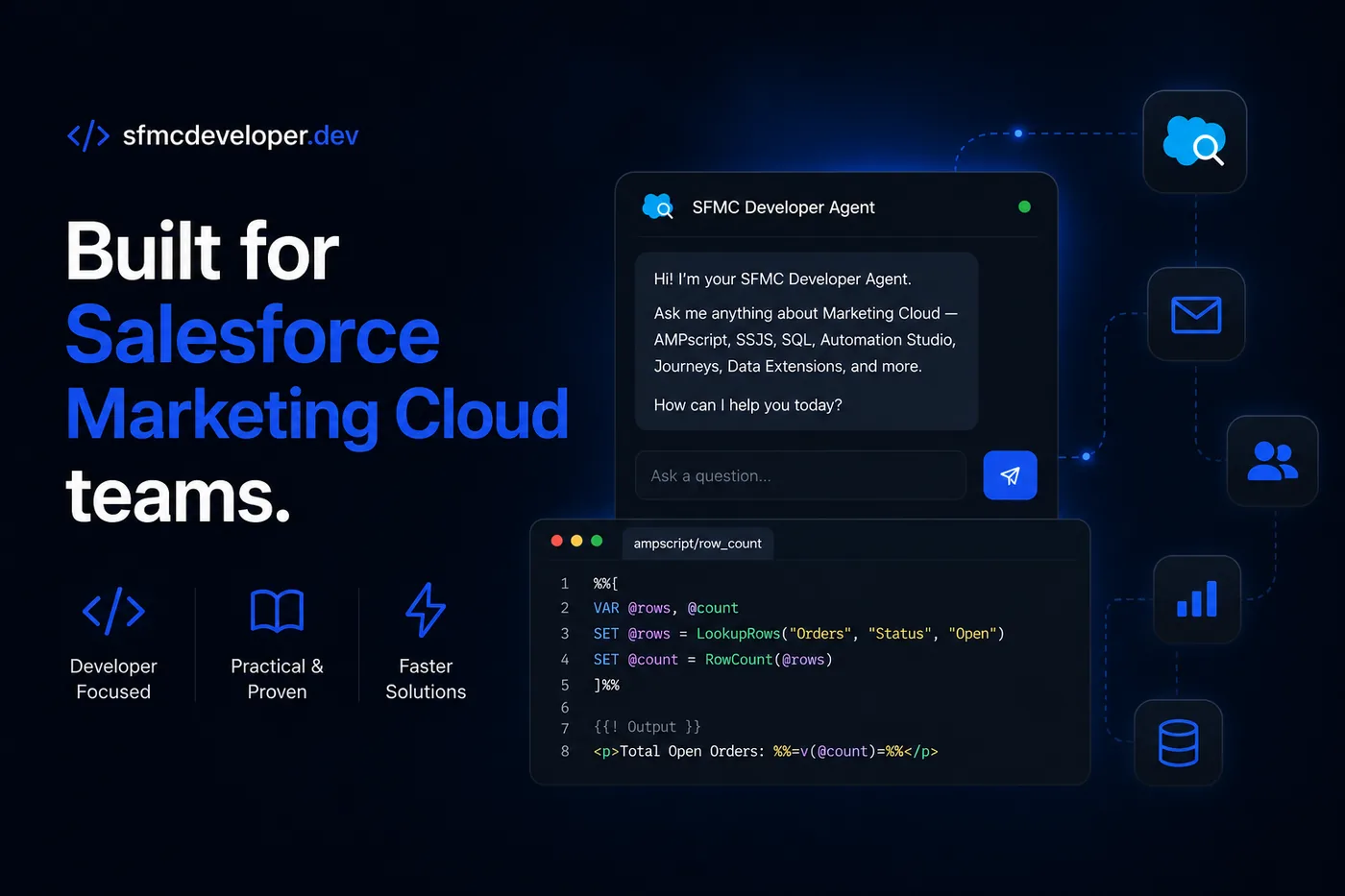Click the yellow window dot on code editor
Image resolution: width=1345 pixels, height=896 pixels.
coord(576,541)
